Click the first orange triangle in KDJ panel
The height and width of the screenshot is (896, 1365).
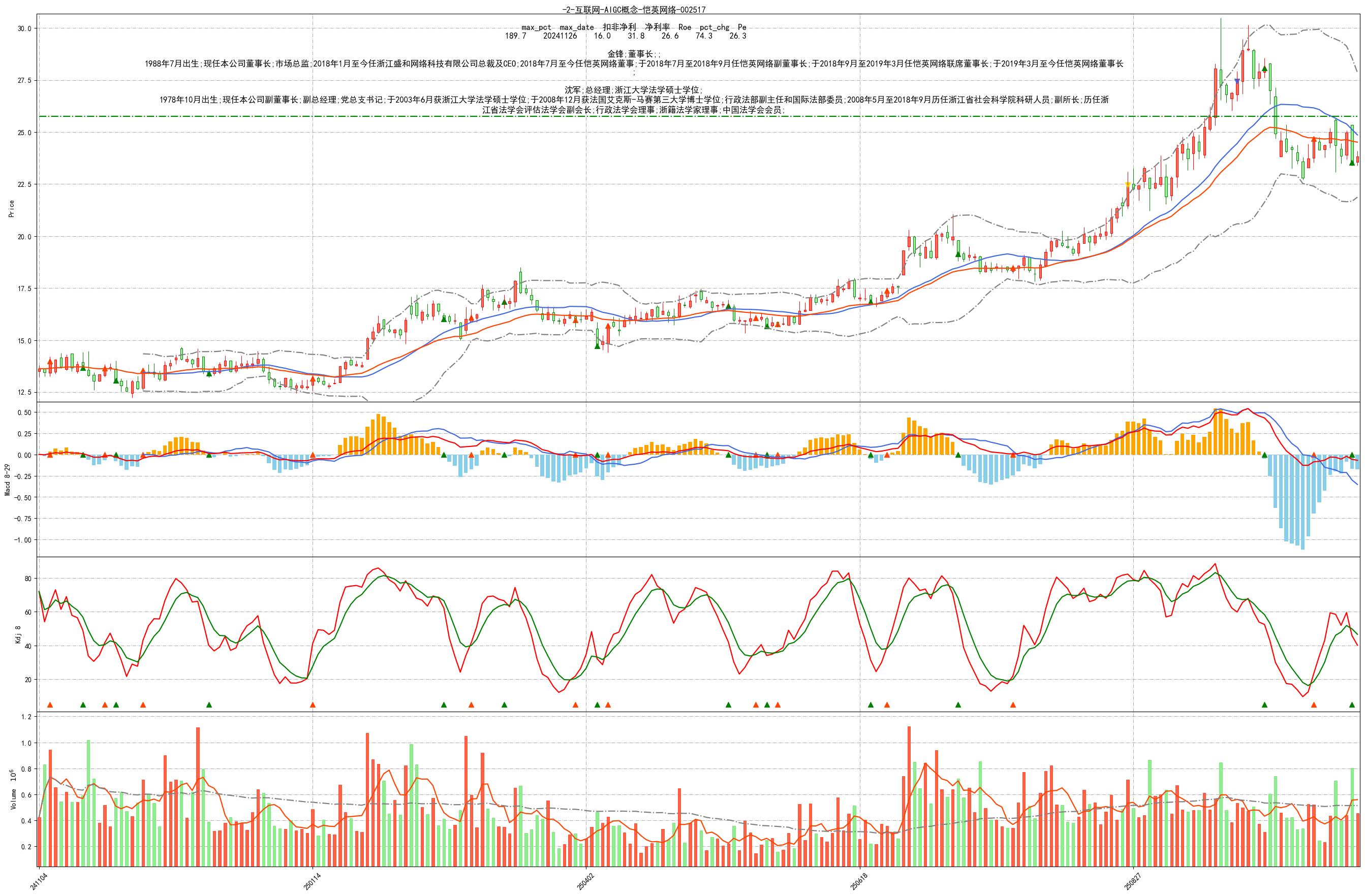[x=50, y=705]
